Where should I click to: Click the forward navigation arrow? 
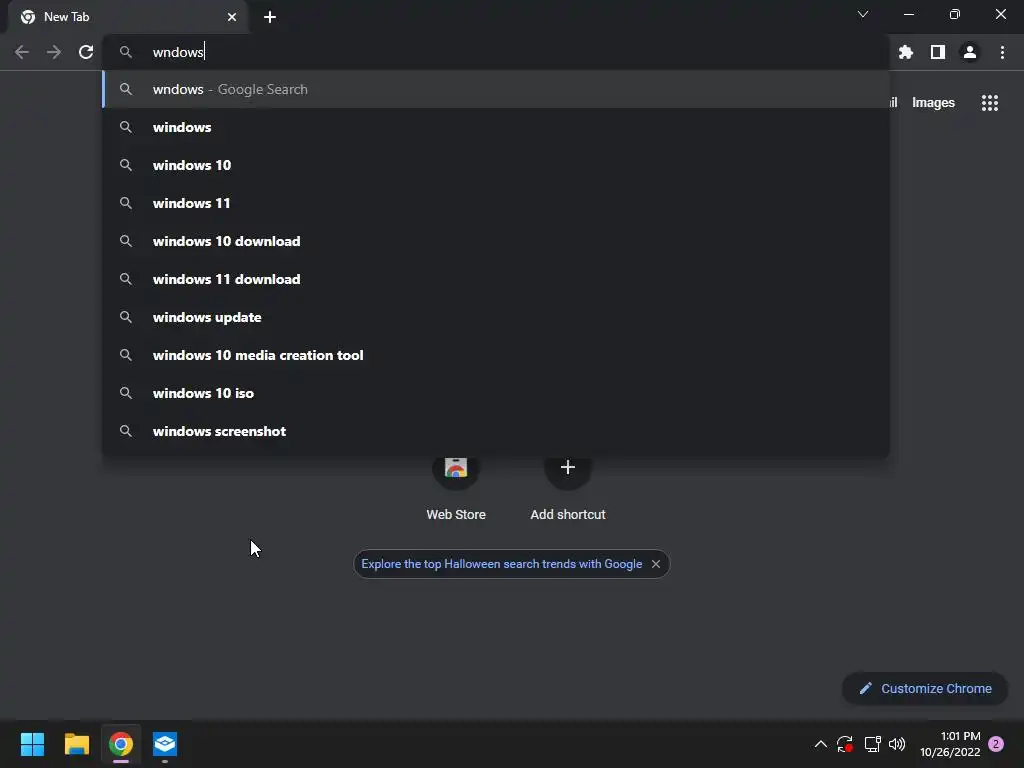tap(54, 52)
